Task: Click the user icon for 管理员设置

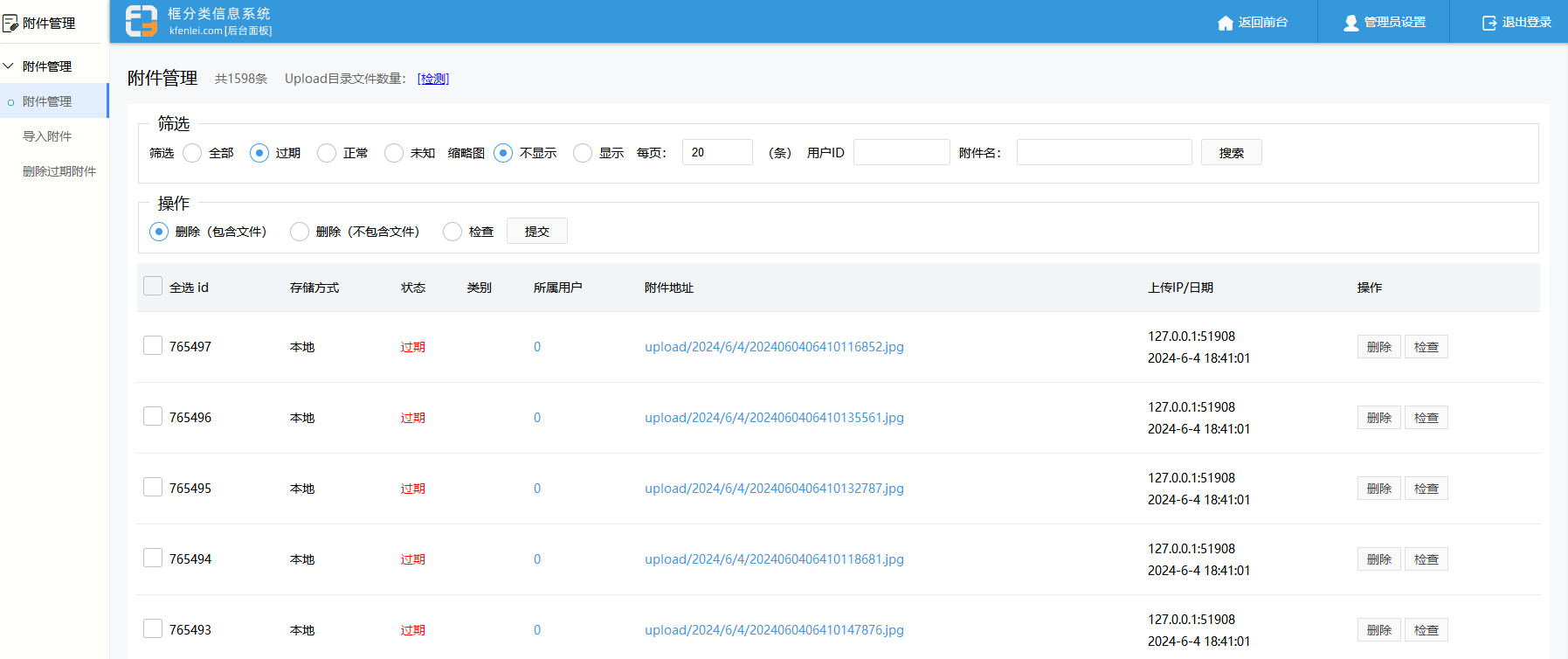Action: tap(1350, 23)
